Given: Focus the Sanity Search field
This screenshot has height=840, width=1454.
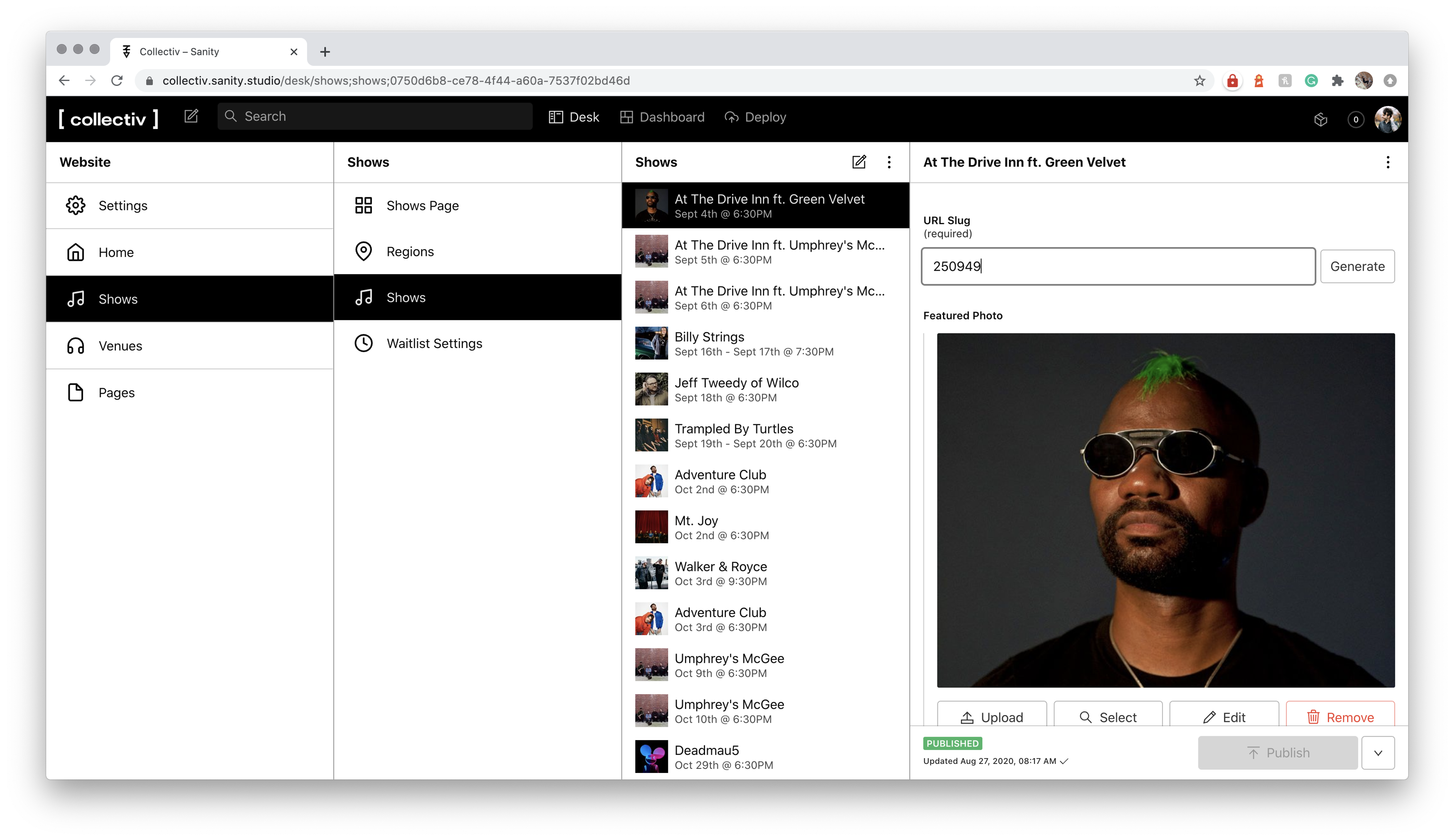Looking at the screenshot, I should point(375,117).
